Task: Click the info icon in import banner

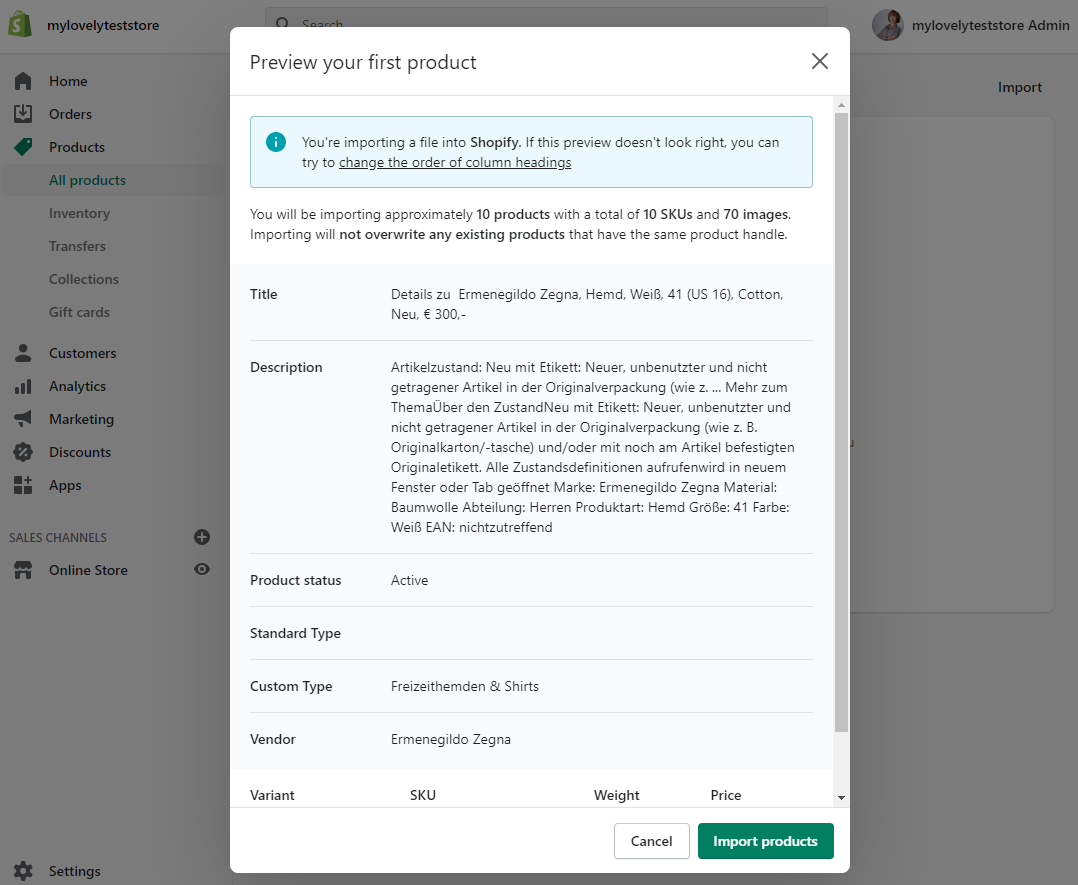Action: (x=276, y=142)
